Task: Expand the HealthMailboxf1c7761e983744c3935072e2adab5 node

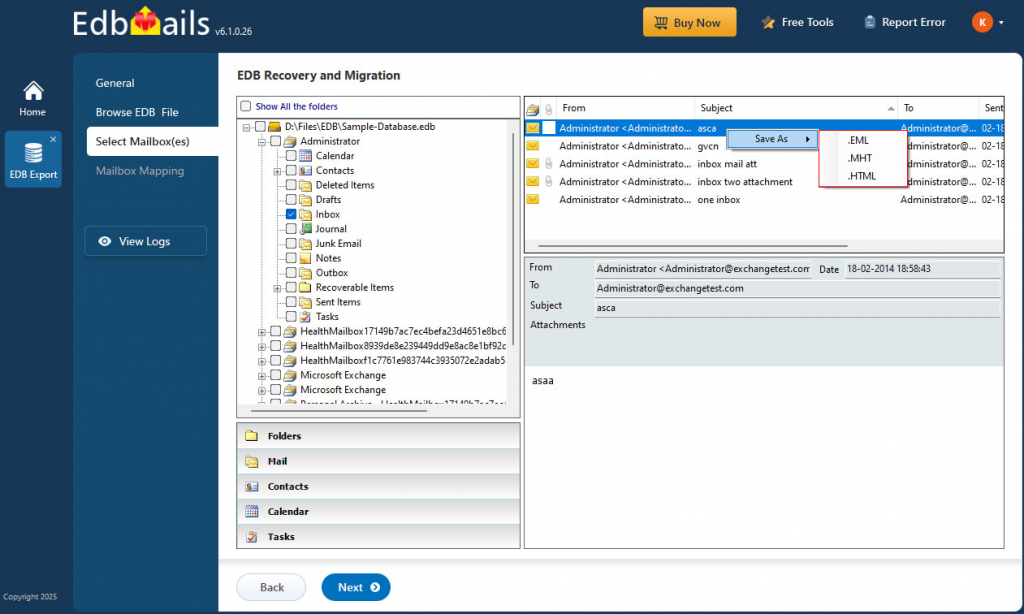Action: click(262, 361)
